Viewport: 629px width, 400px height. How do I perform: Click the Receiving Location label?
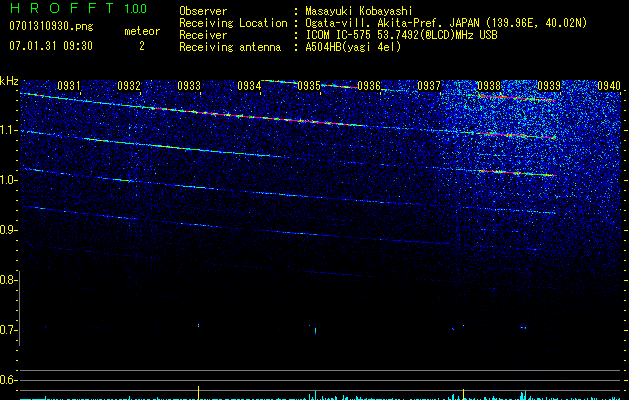(233, 23)
